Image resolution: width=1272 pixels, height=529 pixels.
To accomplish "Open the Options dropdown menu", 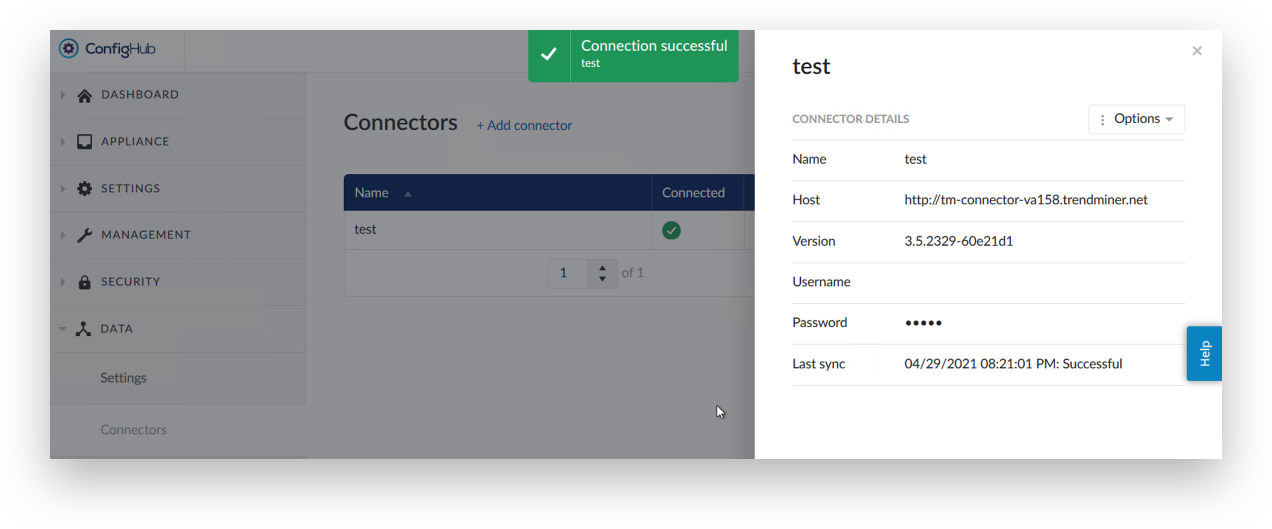I will [x=1136, y=119].
